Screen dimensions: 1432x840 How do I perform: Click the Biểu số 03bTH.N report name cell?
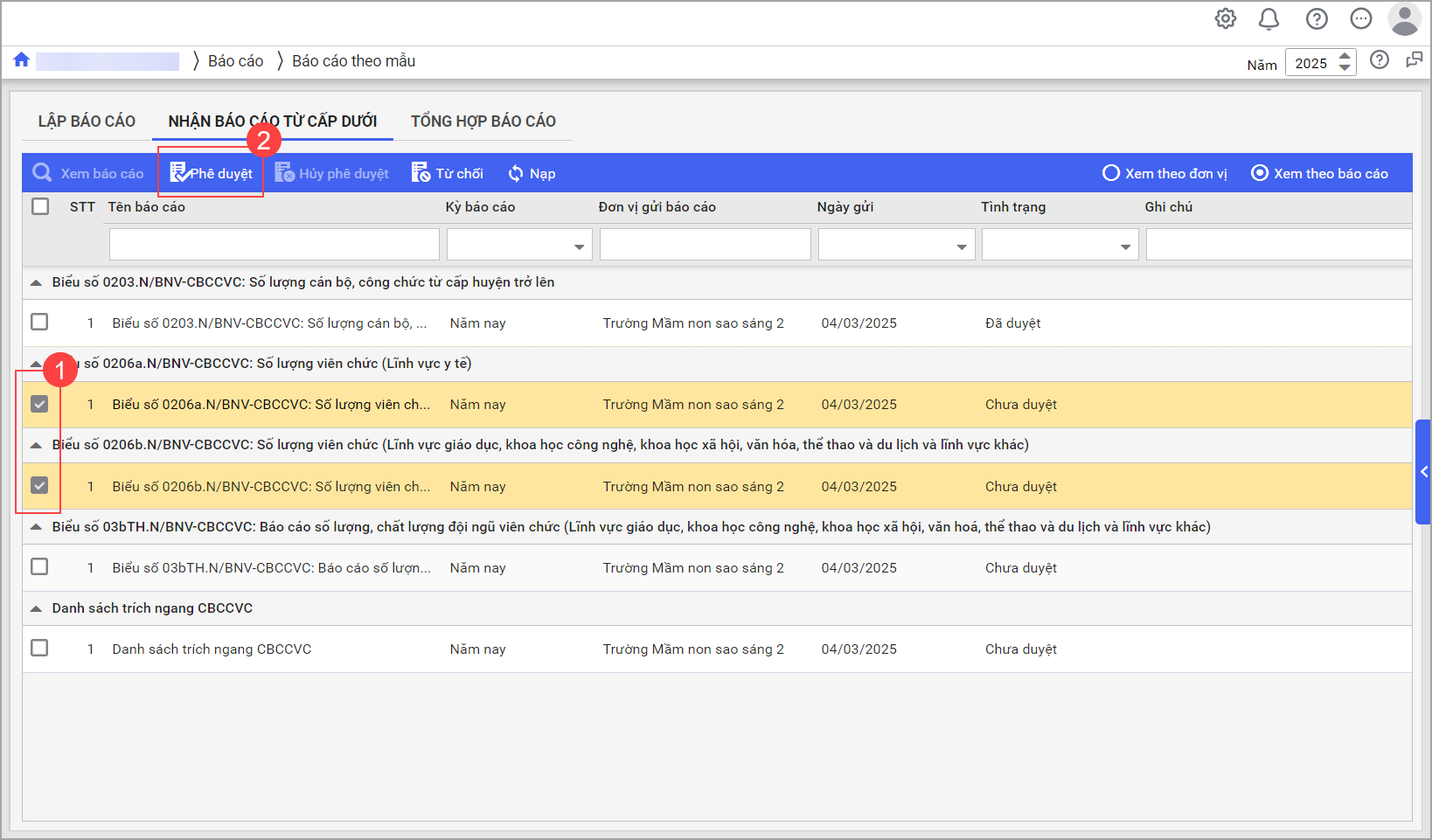(272, 568)
